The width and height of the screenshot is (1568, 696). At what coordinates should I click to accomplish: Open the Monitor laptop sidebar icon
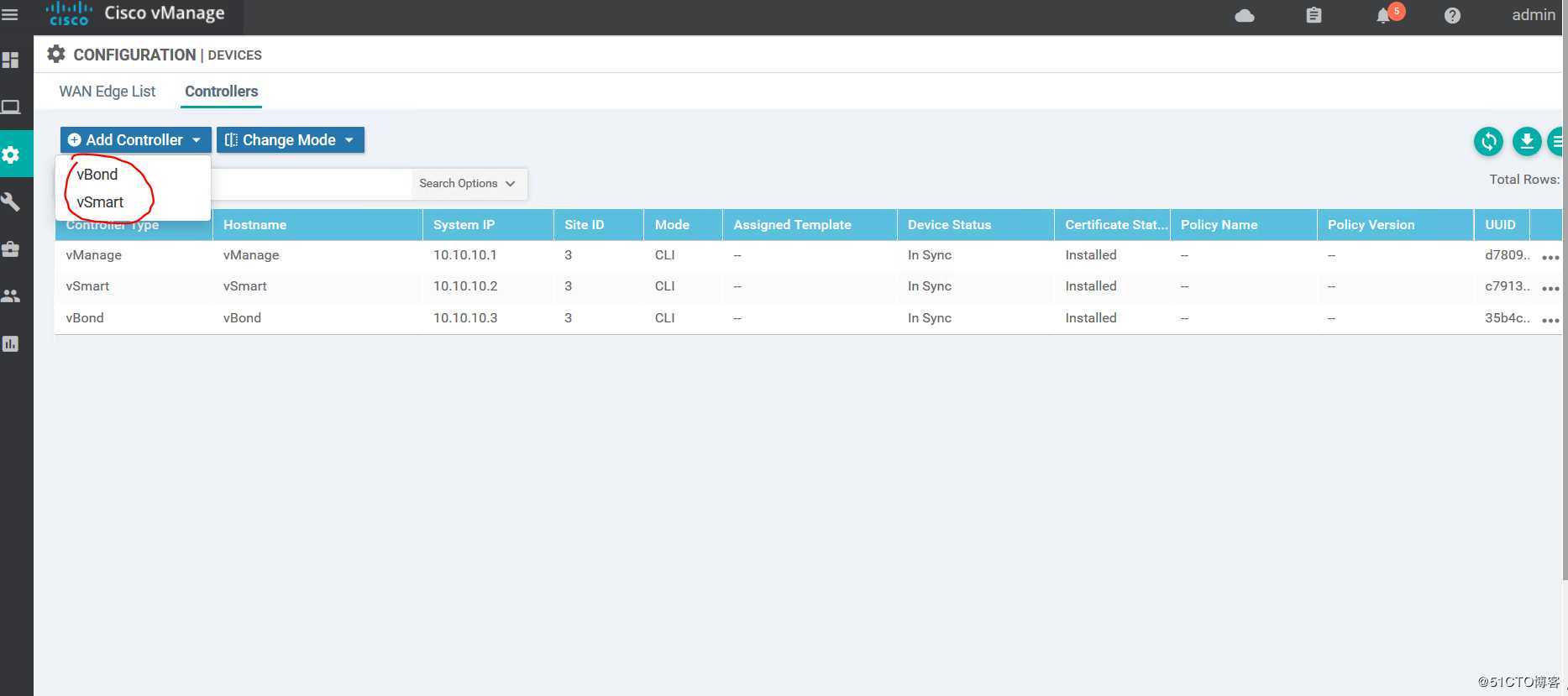(11, 107)
